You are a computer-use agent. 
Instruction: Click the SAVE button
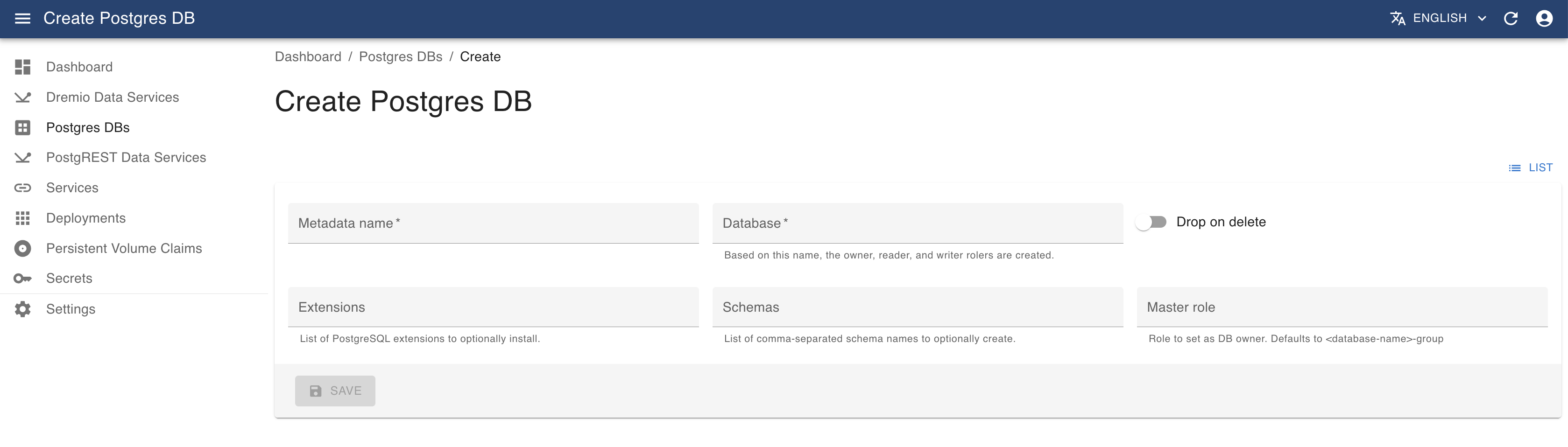[335, 391]
